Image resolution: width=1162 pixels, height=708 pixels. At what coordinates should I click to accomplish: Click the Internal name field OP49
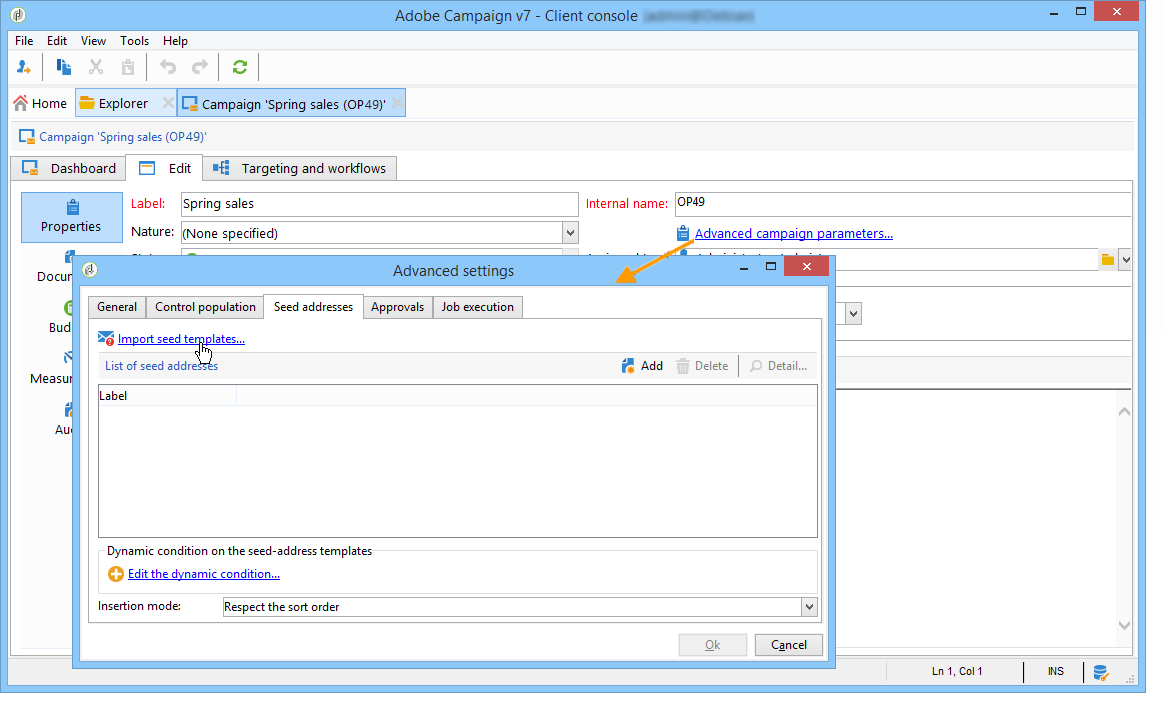click(x=903, y=204)
